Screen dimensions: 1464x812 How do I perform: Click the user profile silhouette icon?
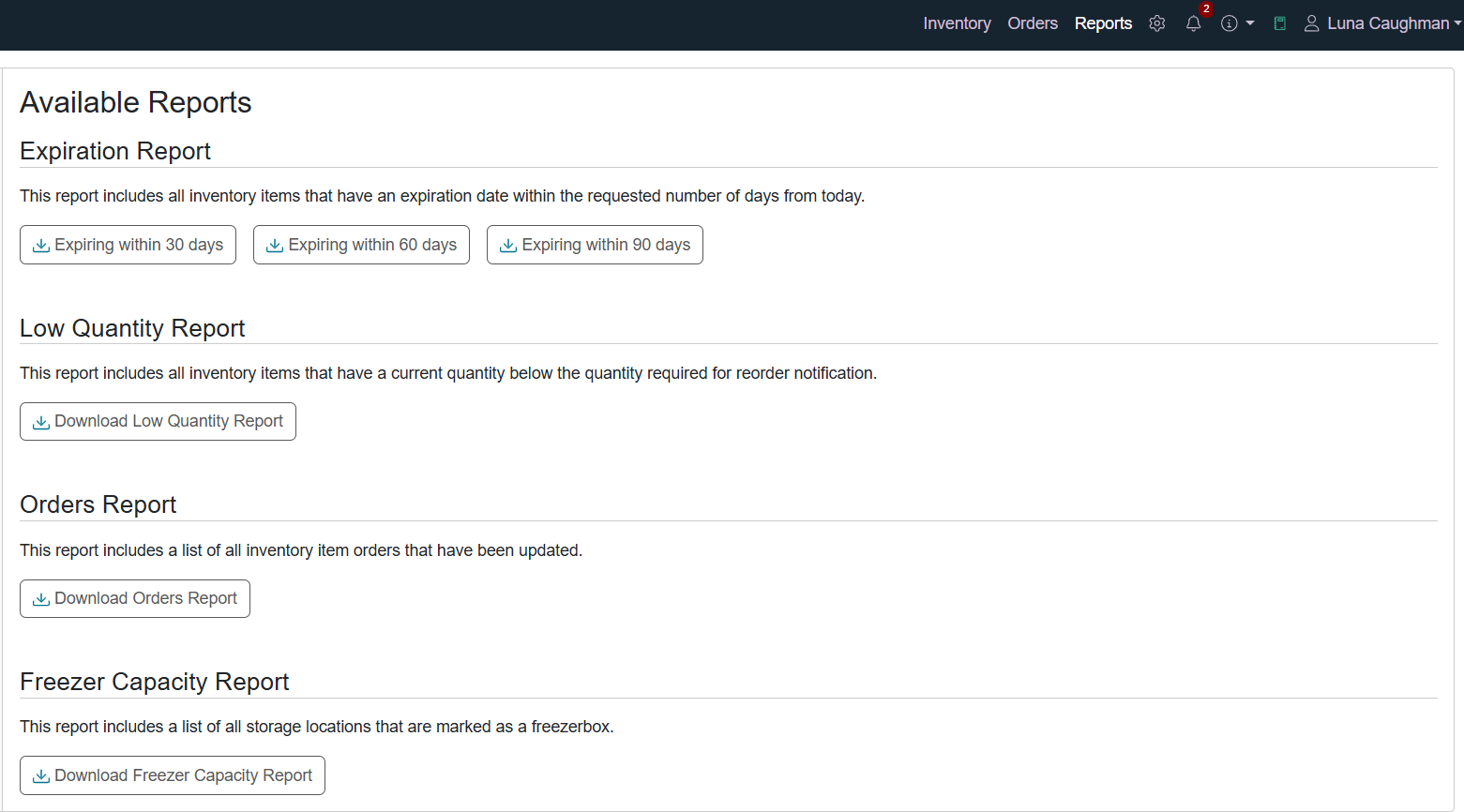pyautogui.click(x=1311, y=23)
